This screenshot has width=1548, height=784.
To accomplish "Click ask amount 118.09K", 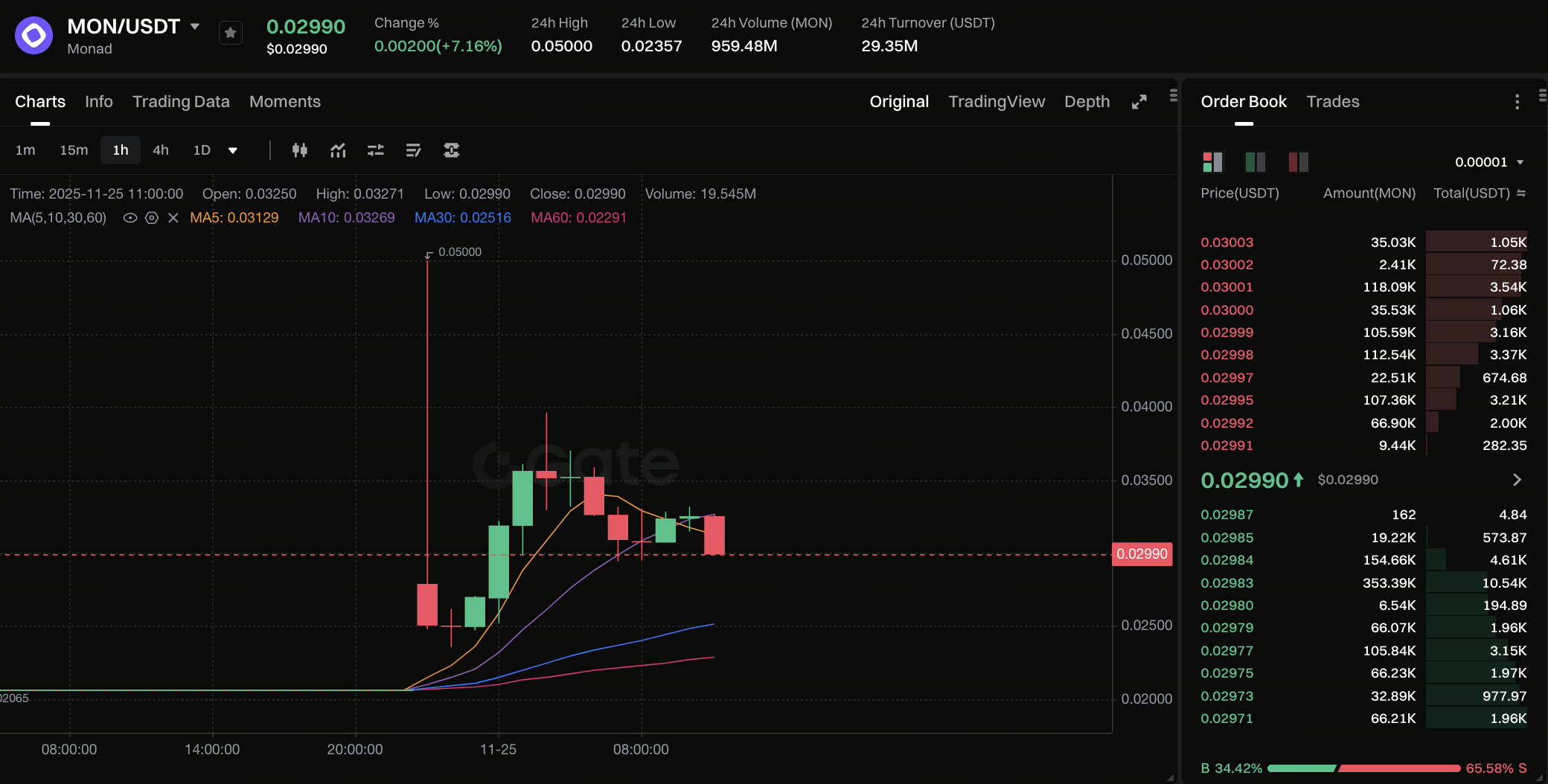I will coord(1389,287).
